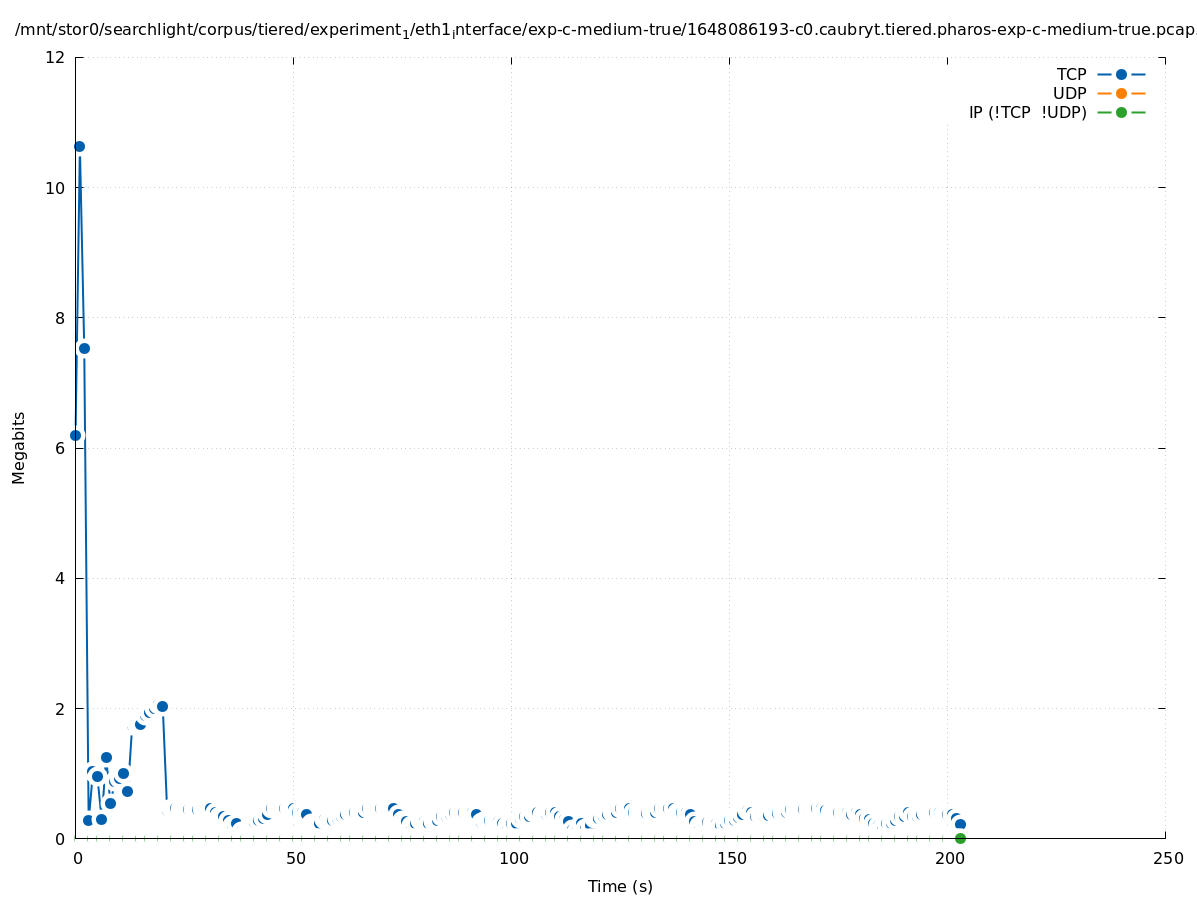Click the last blue TCP data point
Image resolution: width=1197 pixels, height=900 pixels.
[x=960, y=824]
